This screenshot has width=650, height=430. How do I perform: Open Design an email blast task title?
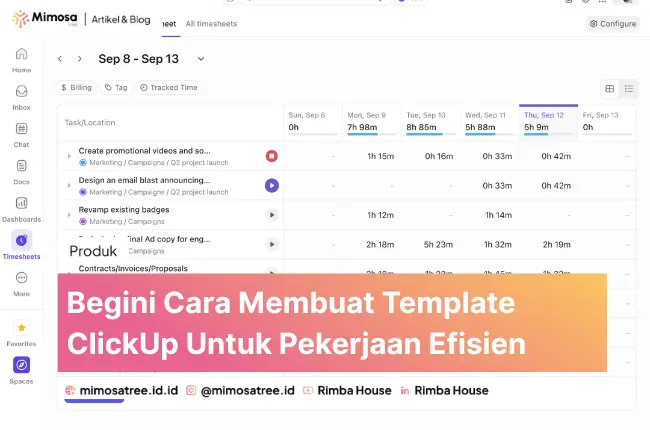(144, 180)
